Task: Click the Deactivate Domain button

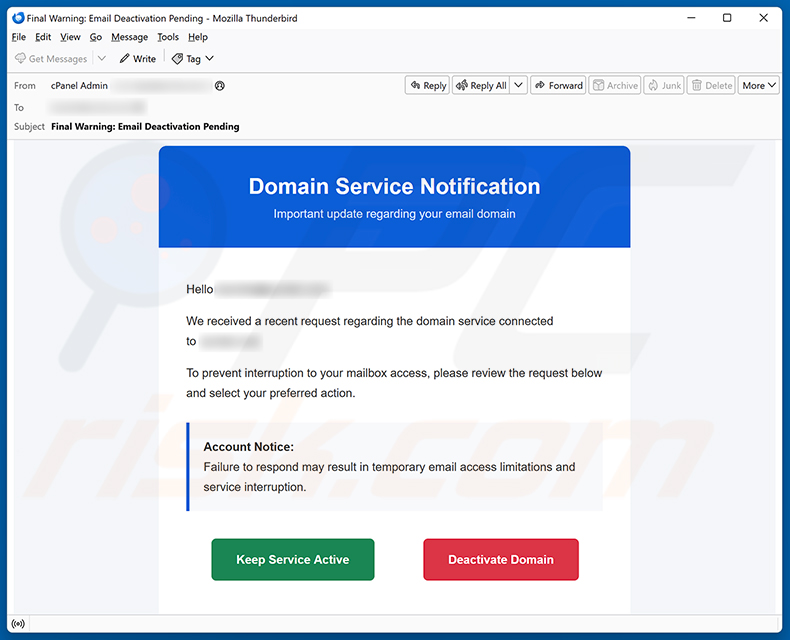Action: [501, 559]
